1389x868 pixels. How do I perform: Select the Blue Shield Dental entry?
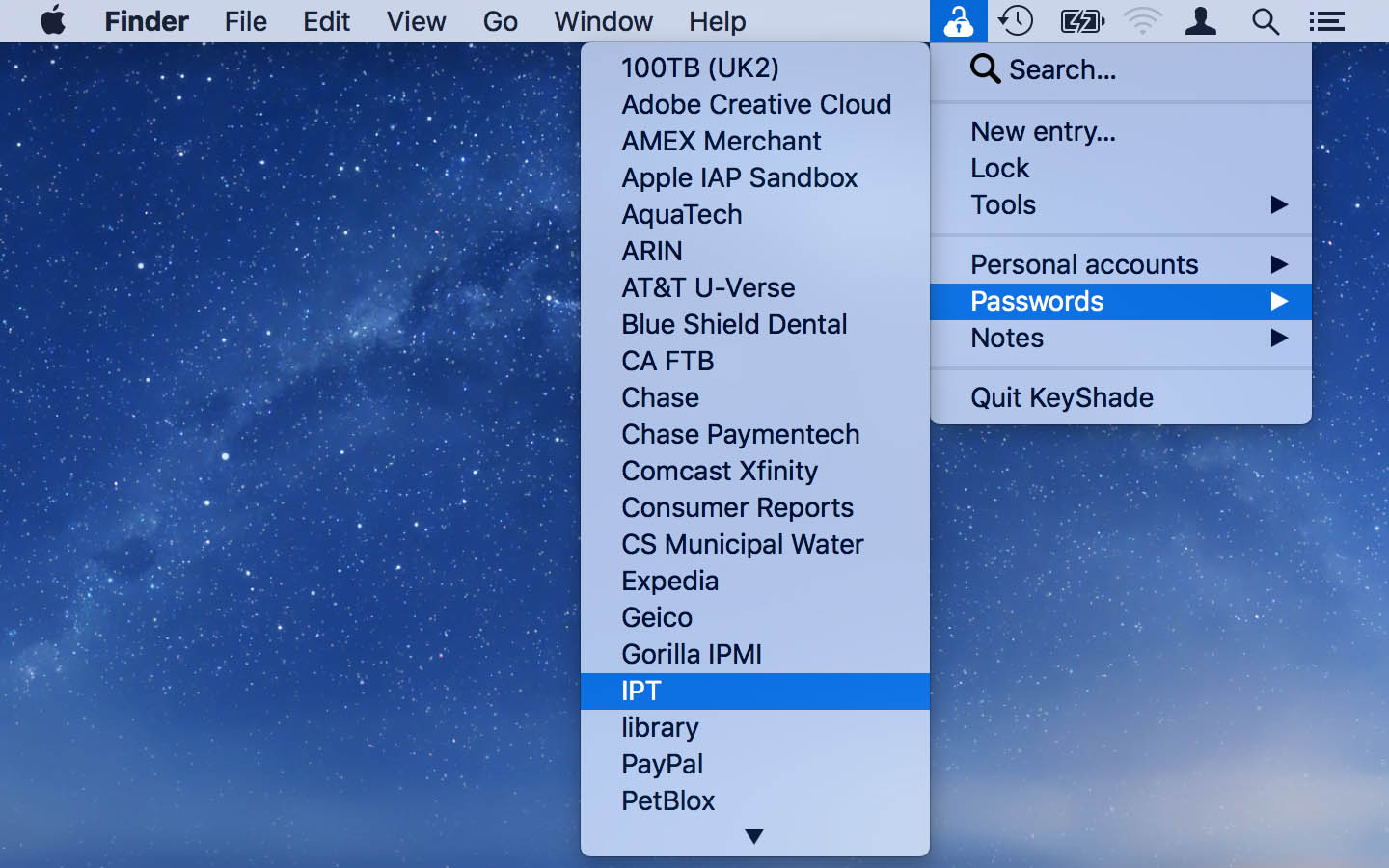tap(755, 324)
